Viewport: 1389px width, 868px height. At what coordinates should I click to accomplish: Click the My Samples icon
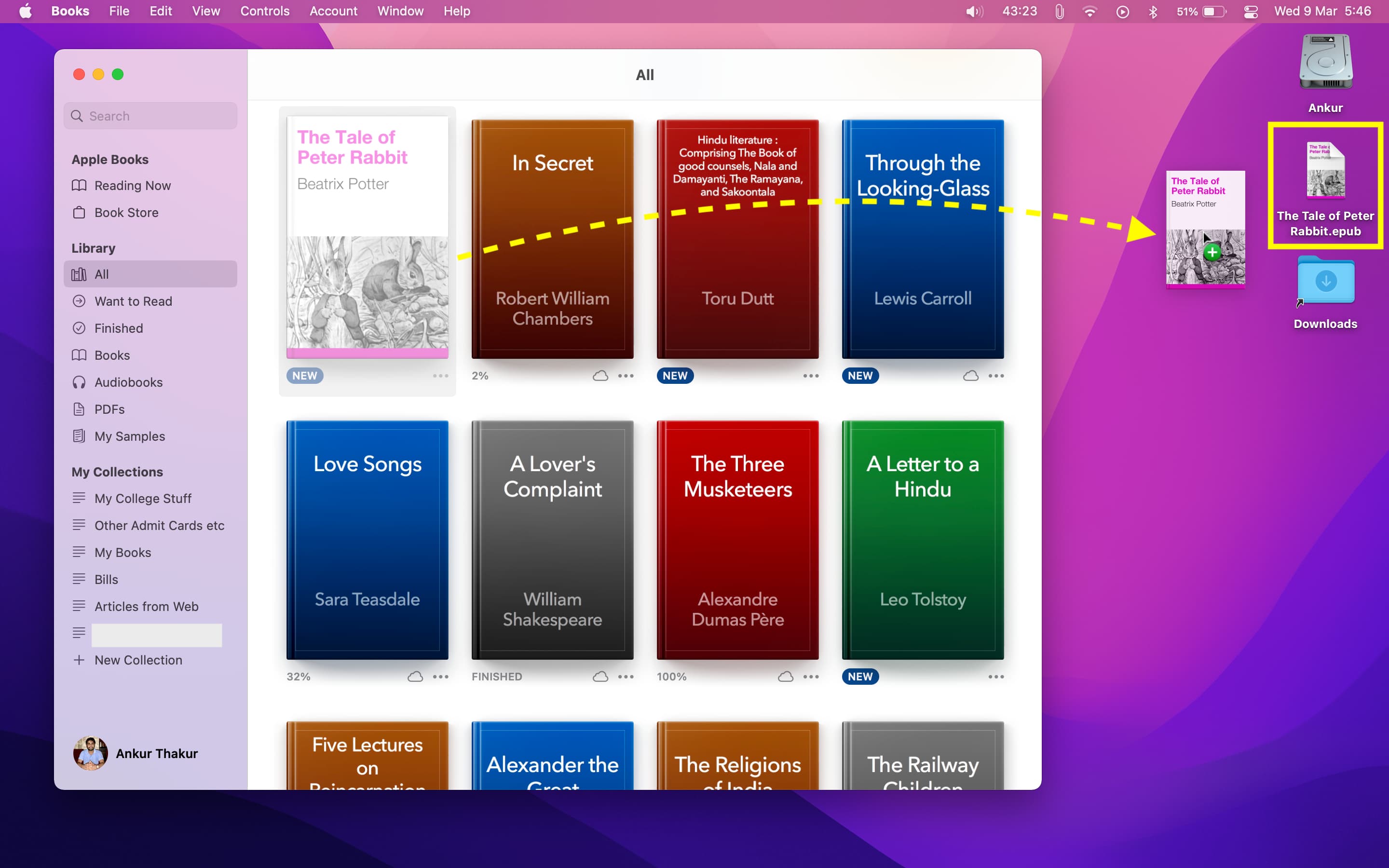(79, 436)
